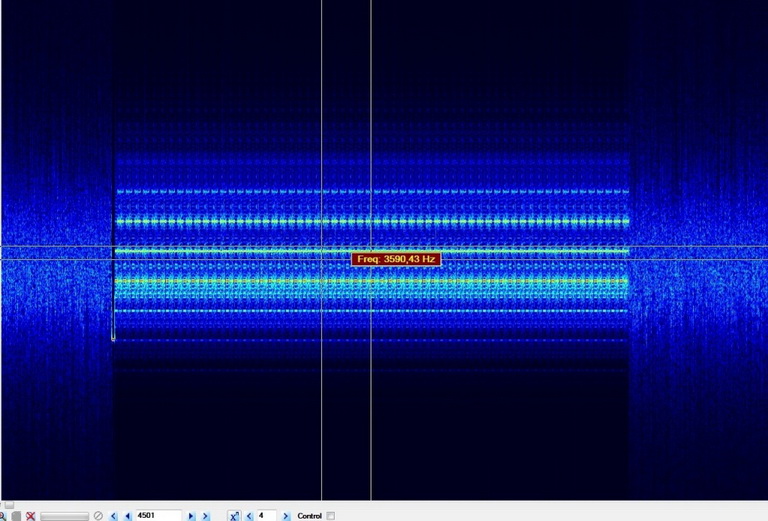768x521 pixels.
Task: Click the Freq: 3590,43 Hz tooltip label
Action: point(396,259)
